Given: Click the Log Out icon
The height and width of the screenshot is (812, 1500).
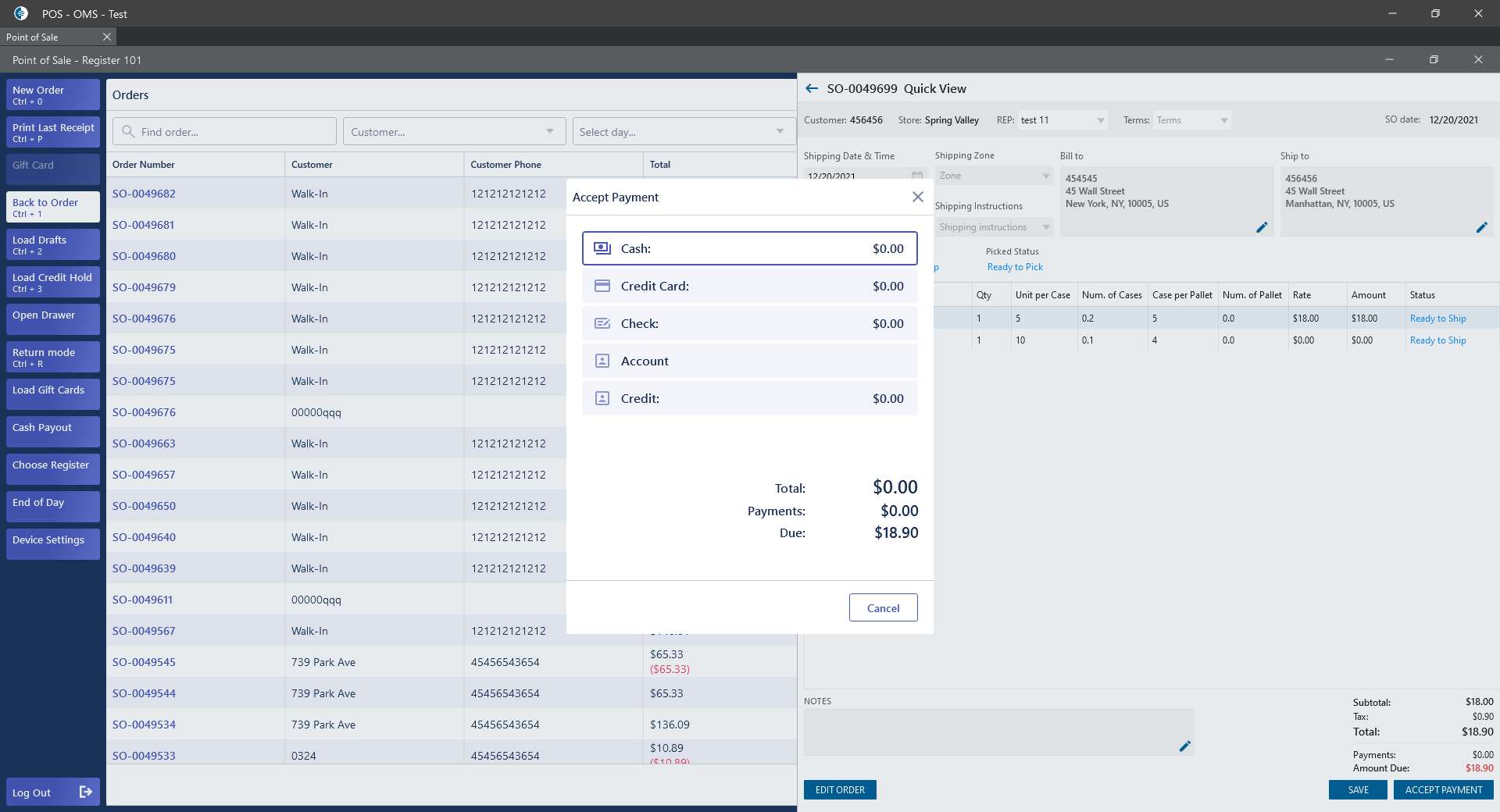Looking at the screenshot, I should click(86, 792).
